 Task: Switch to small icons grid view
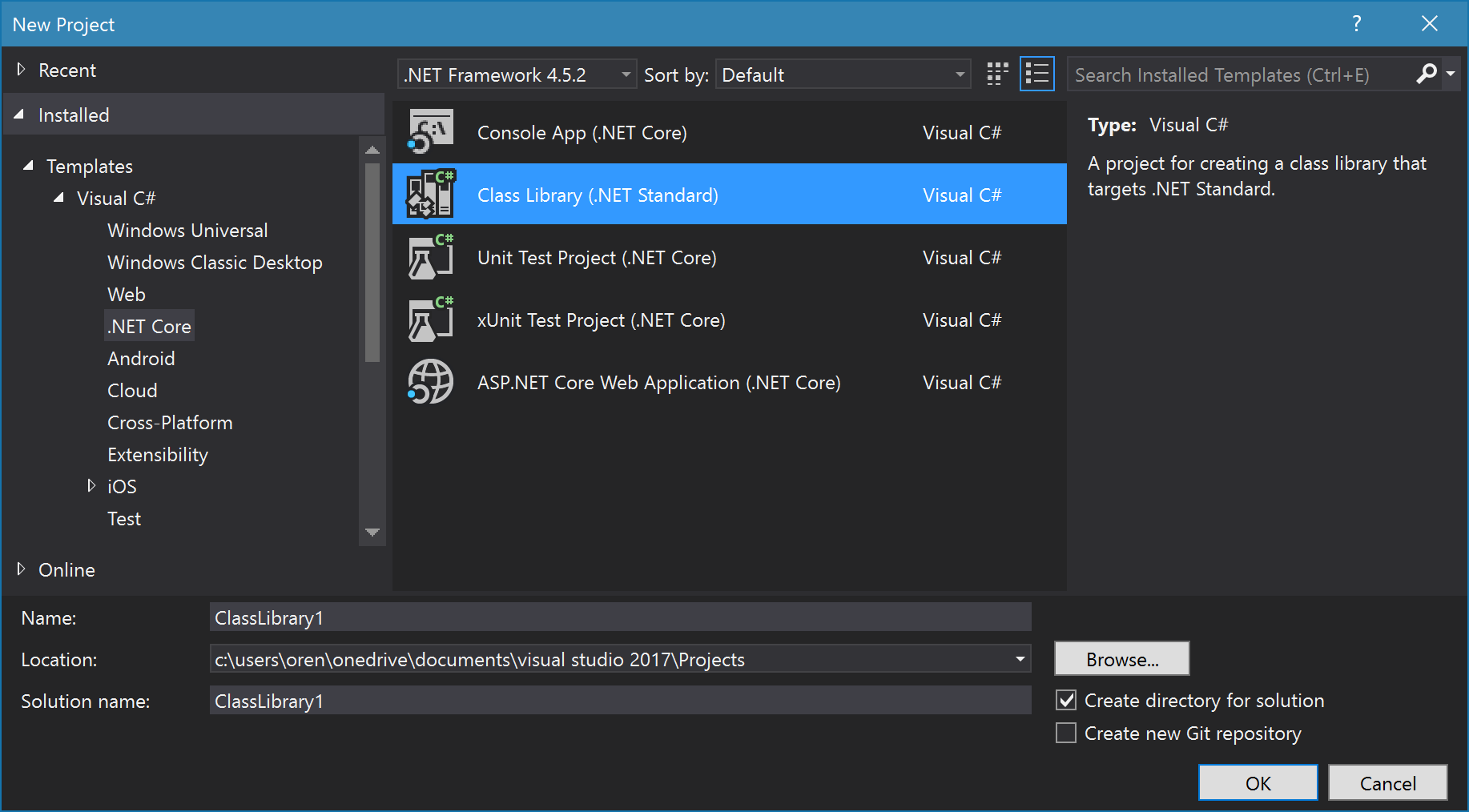(x=997, y=74)
